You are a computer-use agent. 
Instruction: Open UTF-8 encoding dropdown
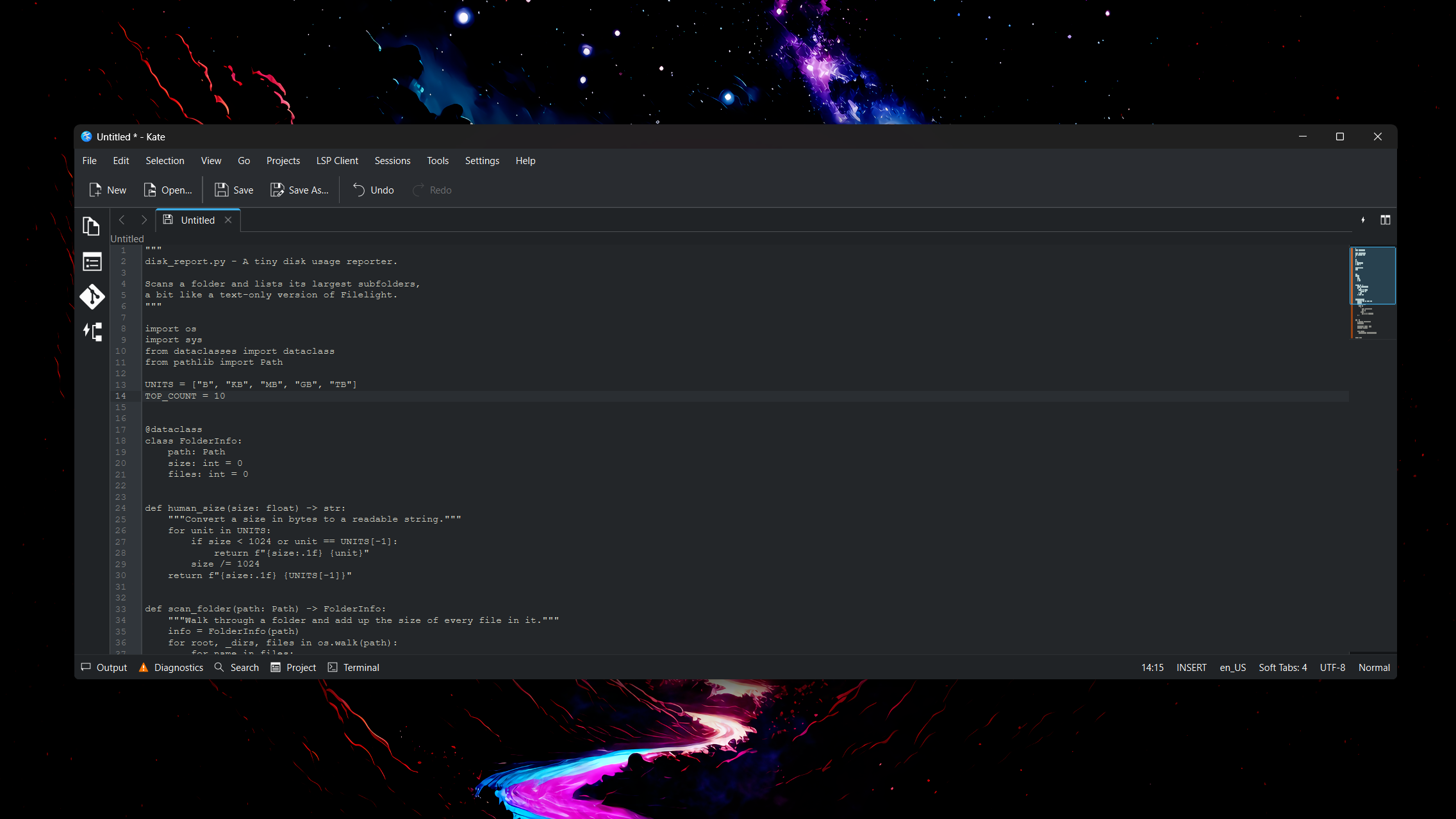(1332, 668)
